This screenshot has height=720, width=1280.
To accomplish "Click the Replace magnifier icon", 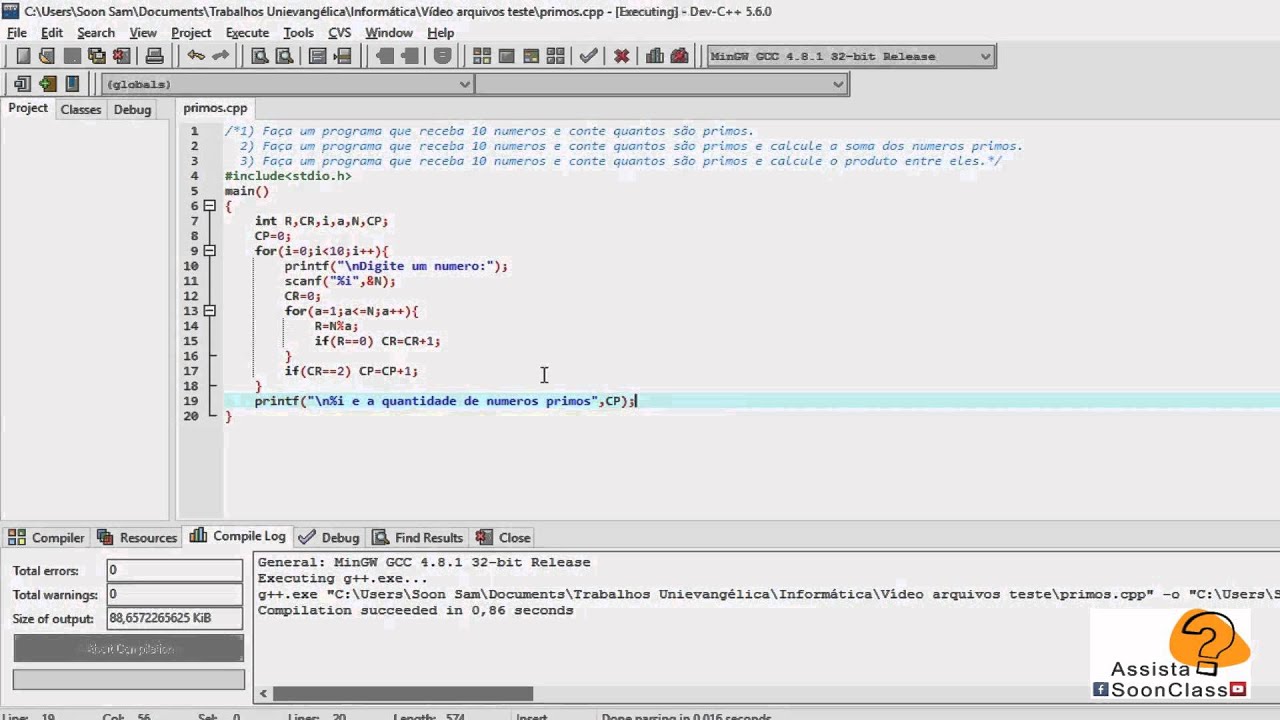I will (x=284, y=56).
